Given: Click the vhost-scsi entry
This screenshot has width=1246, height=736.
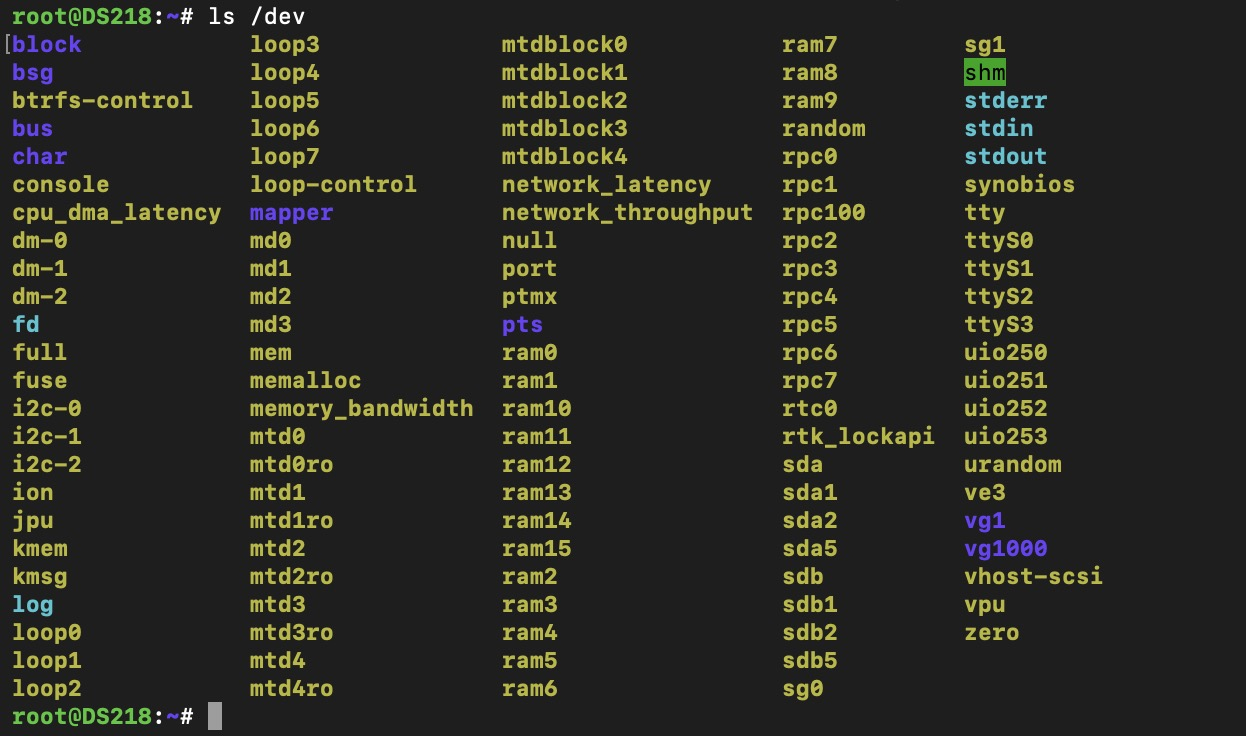Looking at the screenshot, I should coord(1033,577).
